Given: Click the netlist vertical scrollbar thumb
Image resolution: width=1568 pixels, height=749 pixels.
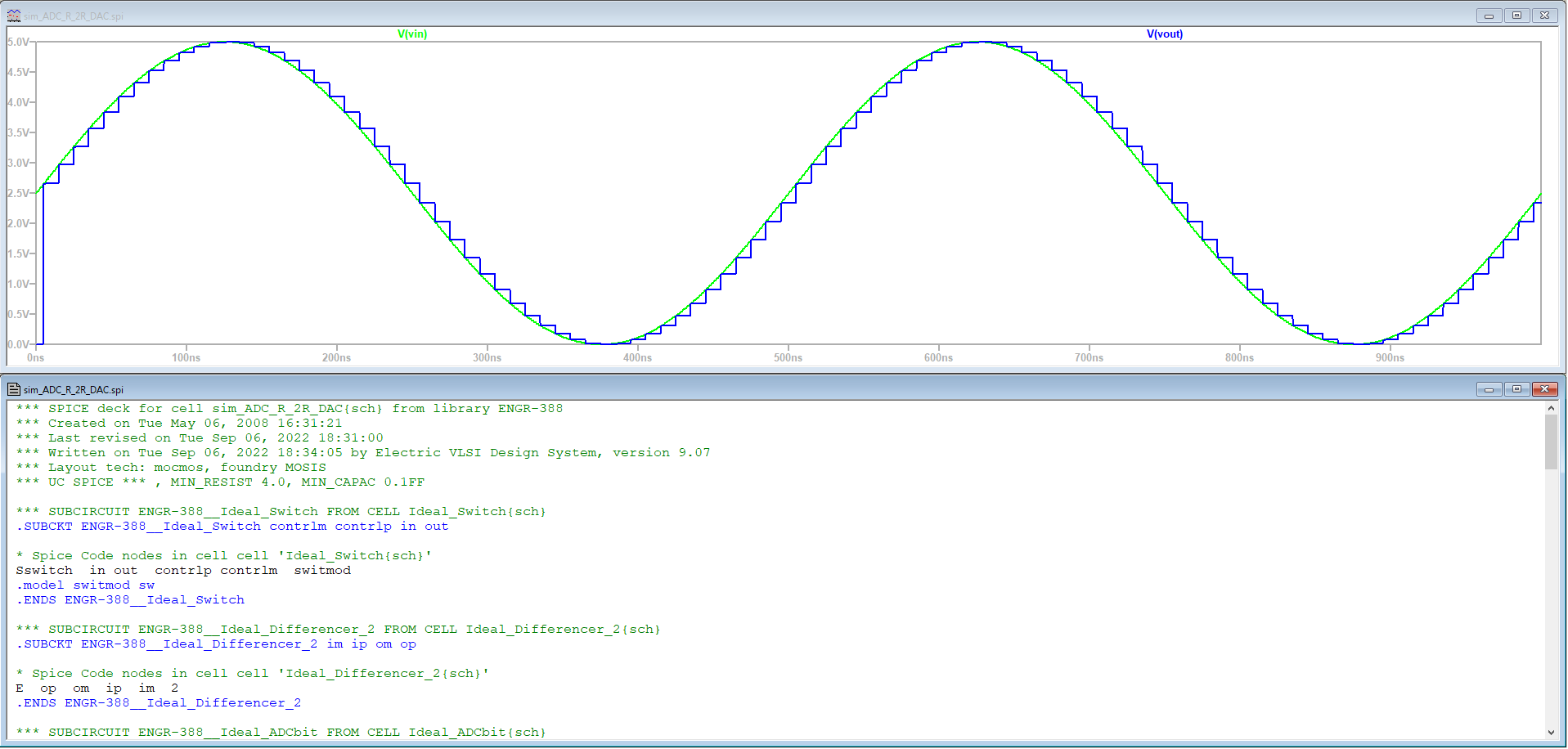Looking at the screenshot, I should [1551, 442].
